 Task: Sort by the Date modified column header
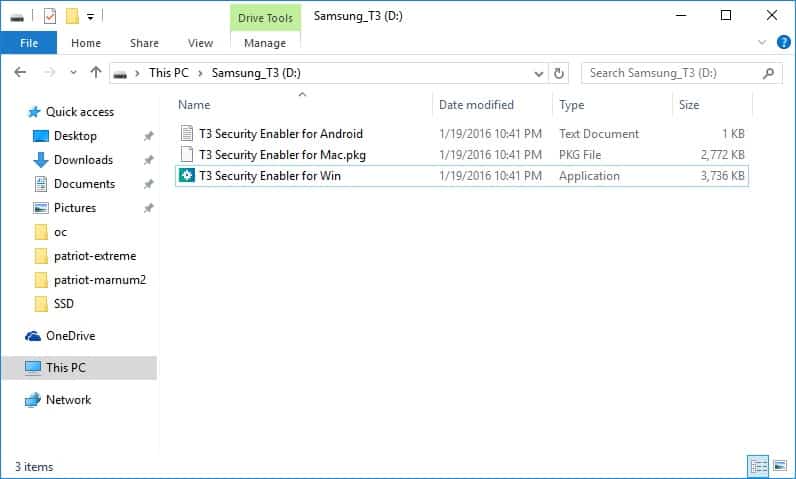(x=476, y=105)
